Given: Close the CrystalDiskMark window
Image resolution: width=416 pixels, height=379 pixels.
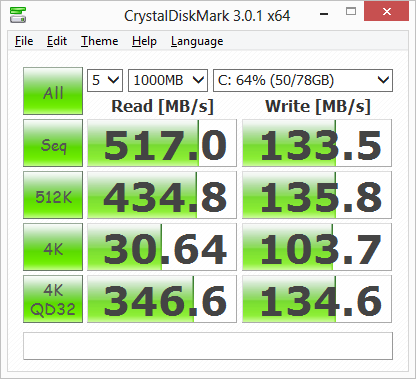Looking at the screenshot, I should [387, 11].
